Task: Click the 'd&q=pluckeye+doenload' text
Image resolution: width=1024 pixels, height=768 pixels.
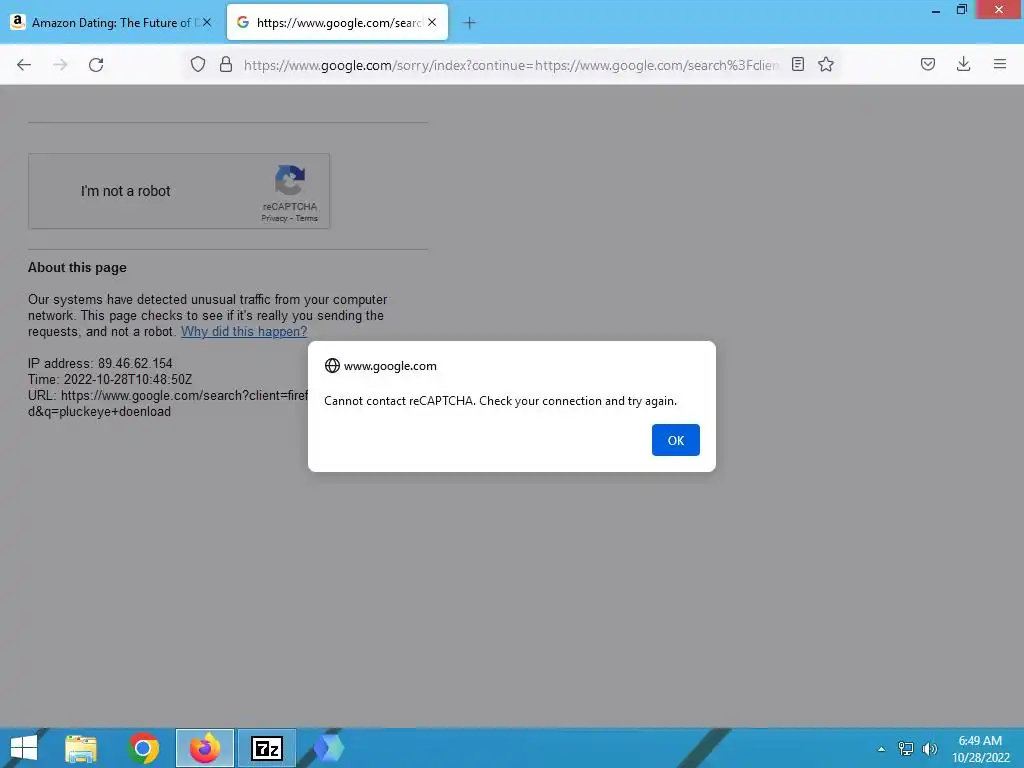Action: click(x=99, y=411)
